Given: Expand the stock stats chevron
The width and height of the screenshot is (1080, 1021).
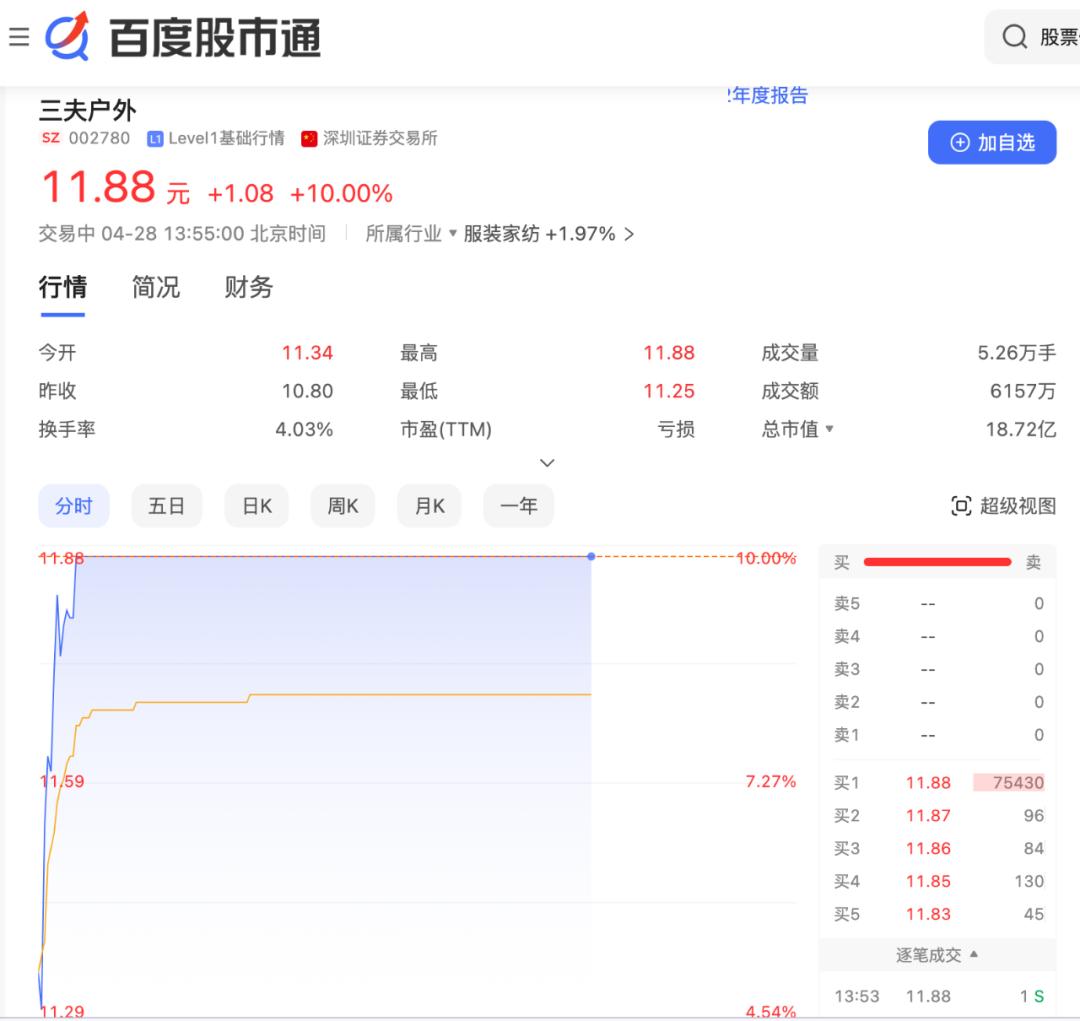Looking at the screenshot, I should coord(547,463).
